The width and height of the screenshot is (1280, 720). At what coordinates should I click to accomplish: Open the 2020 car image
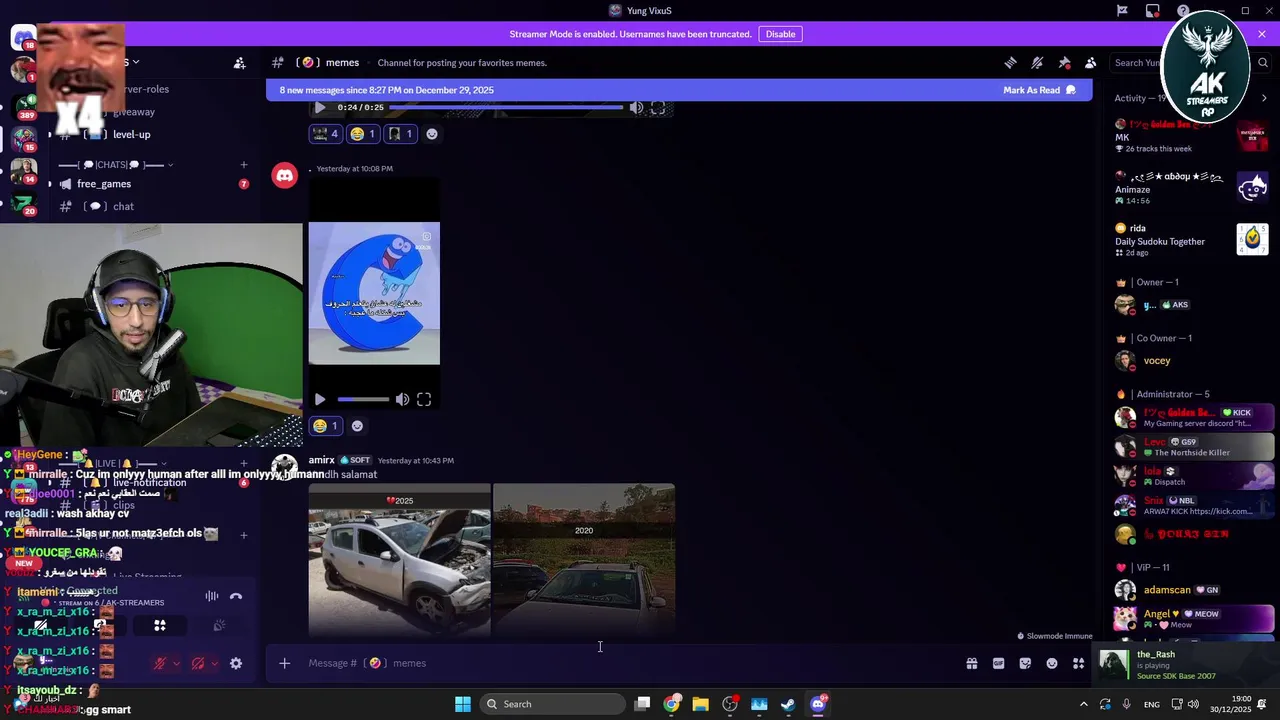tap(584, 560)
